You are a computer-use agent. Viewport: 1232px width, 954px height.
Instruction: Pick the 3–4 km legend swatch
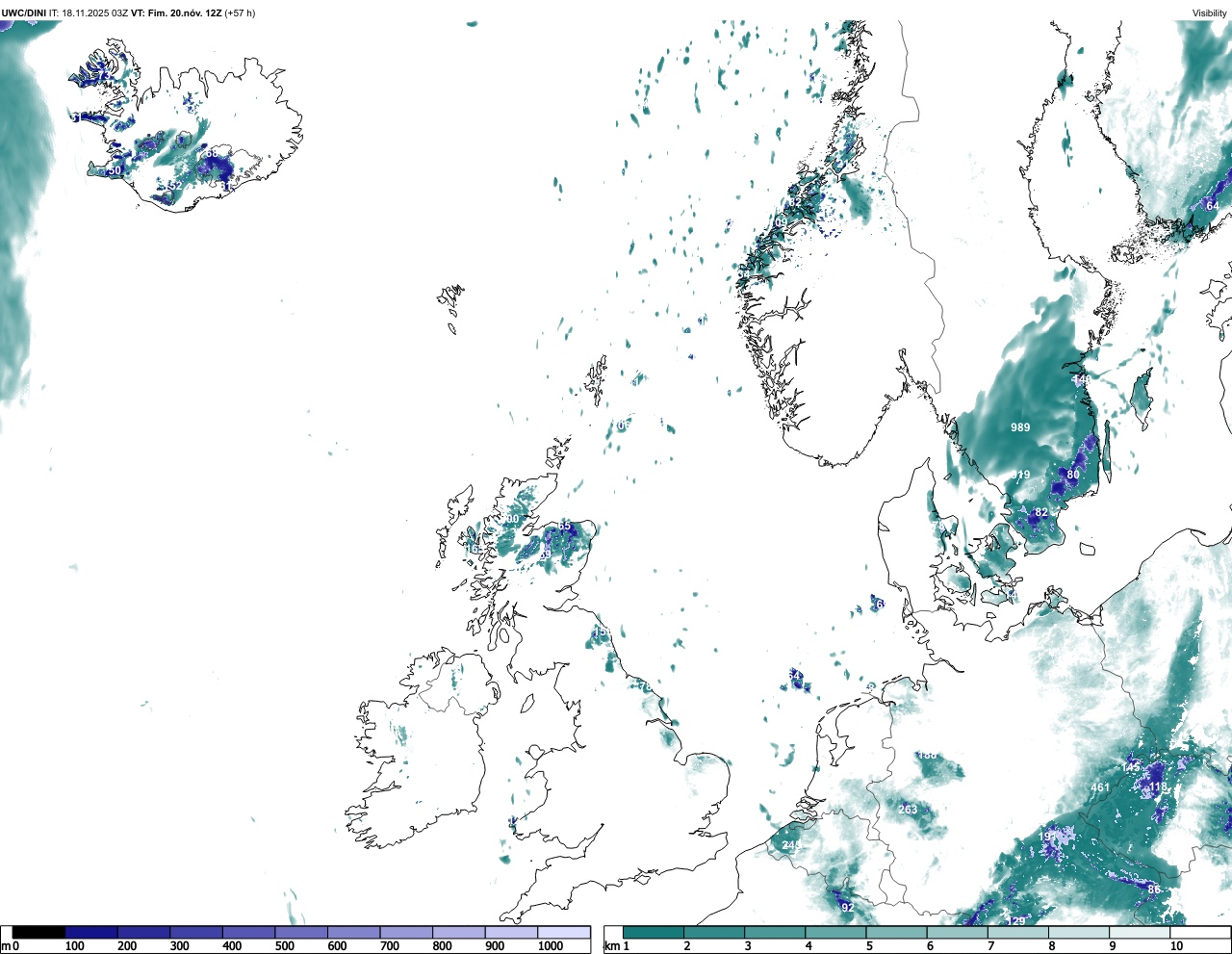coord(775,932)
